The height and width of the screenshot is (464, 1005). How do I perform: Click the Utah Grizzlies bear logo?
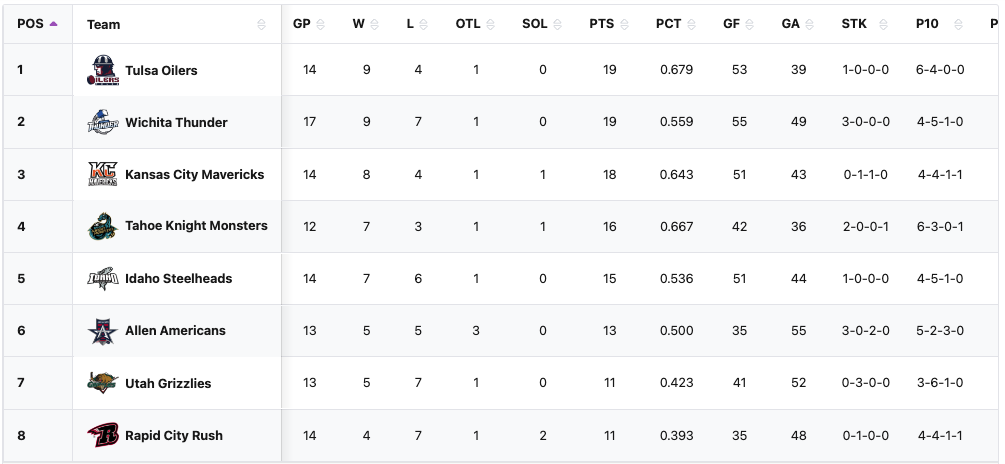click(x=103, y=383)
